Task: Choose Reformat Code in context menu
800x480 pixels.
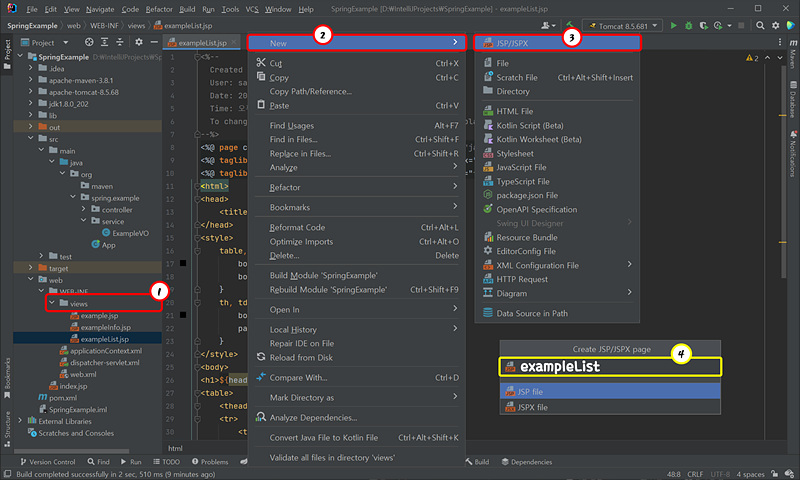Action: pos(357,228)
